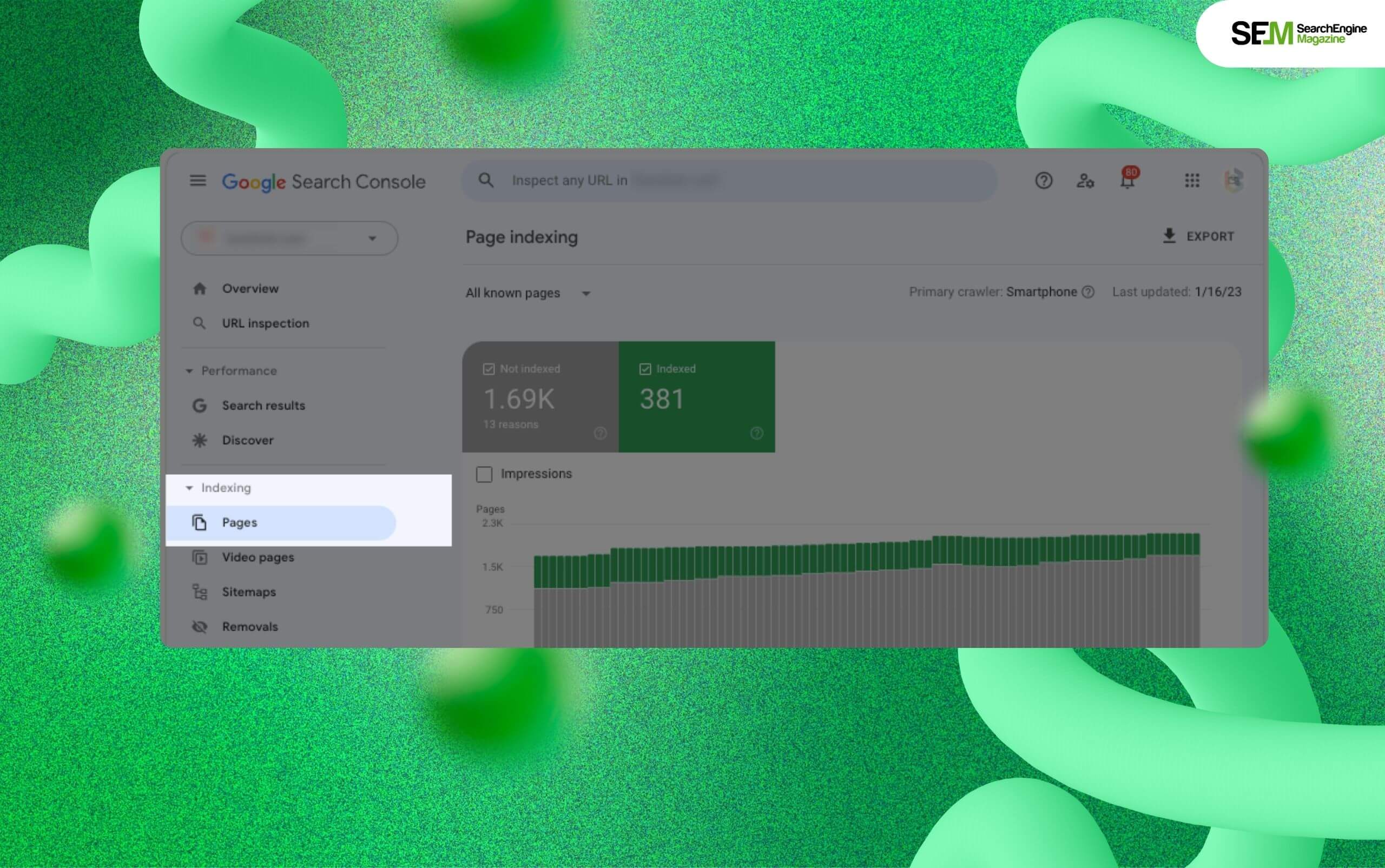Click help icon beside Primary crawler Smartphone
The height and width of the screenshot is (868, 1385).
pyautogui.click(x=1087, y=292)
